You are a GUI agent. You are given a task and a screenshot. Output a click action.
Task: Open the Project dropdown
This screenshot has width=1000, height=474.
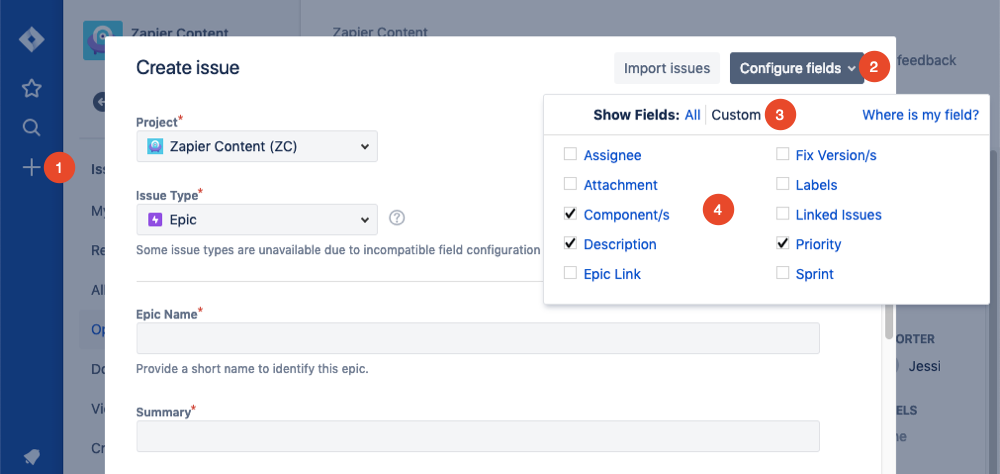click(257, 146)
